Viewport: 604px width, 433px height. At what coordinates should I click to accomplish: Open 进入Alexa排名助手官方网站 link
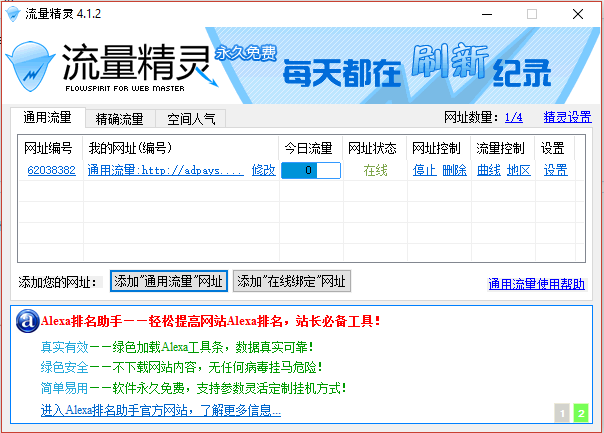tap(161, 410)
